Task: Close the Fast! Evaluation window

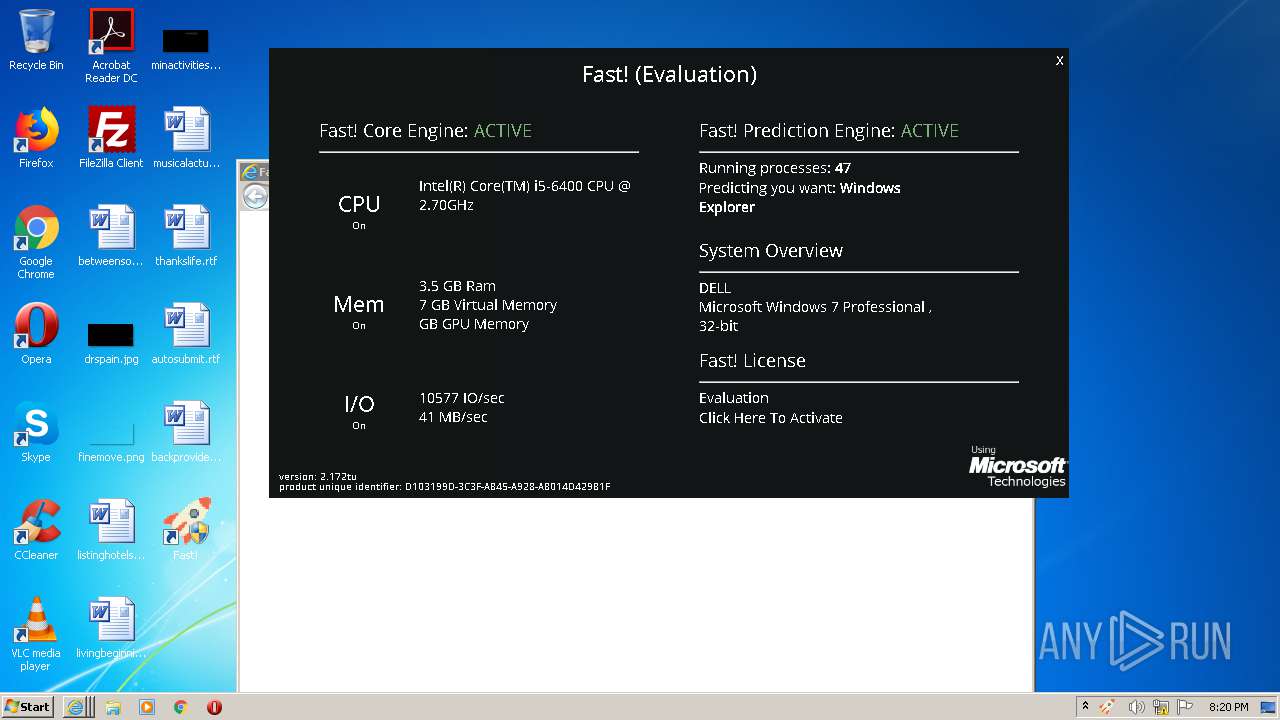Action: click(x=1060, y=61)
